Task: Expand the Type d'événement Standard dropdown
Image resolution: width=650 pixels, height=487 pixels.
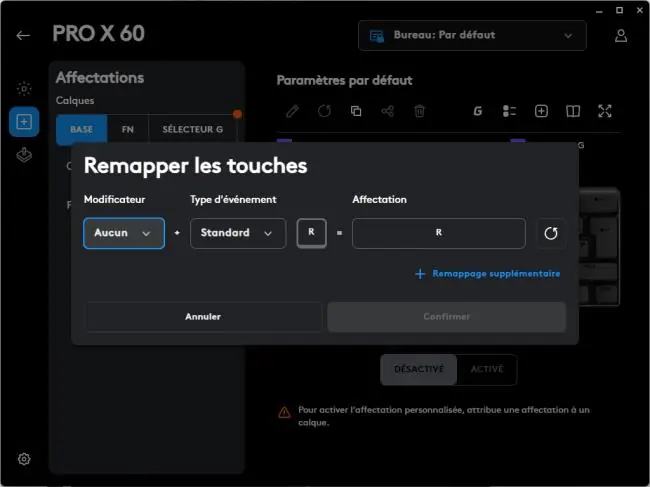Action: click(x=238, y=233)
